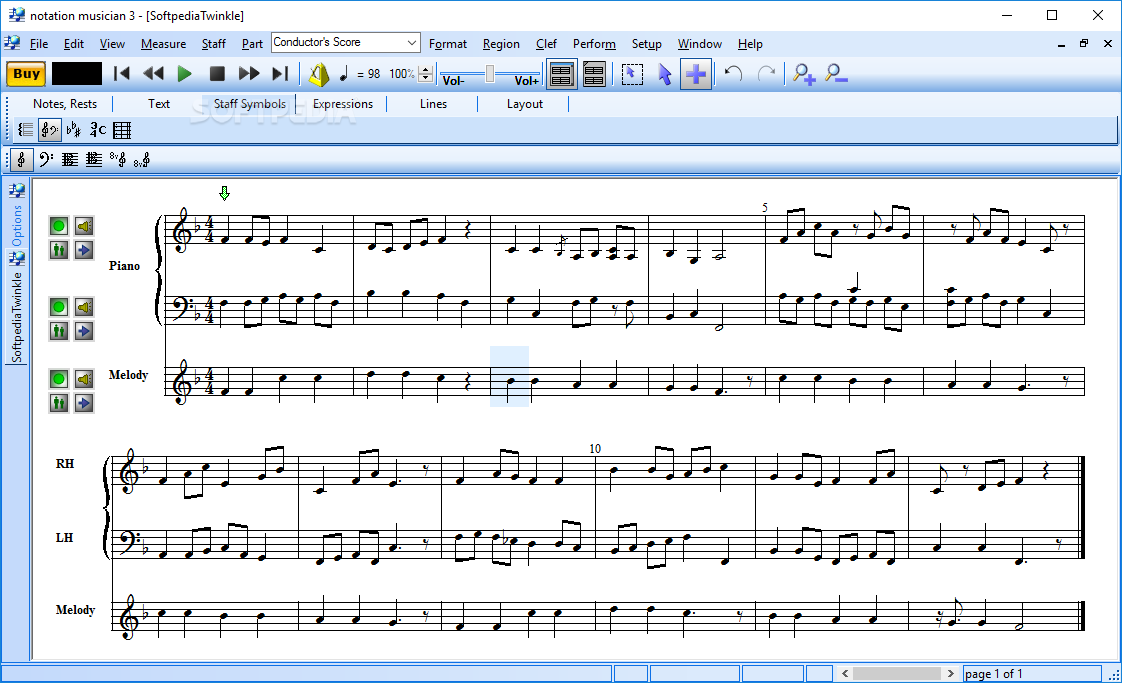Open the chord grid palette icon
This screenshot has width=1122, height=683.
(122, 130)
